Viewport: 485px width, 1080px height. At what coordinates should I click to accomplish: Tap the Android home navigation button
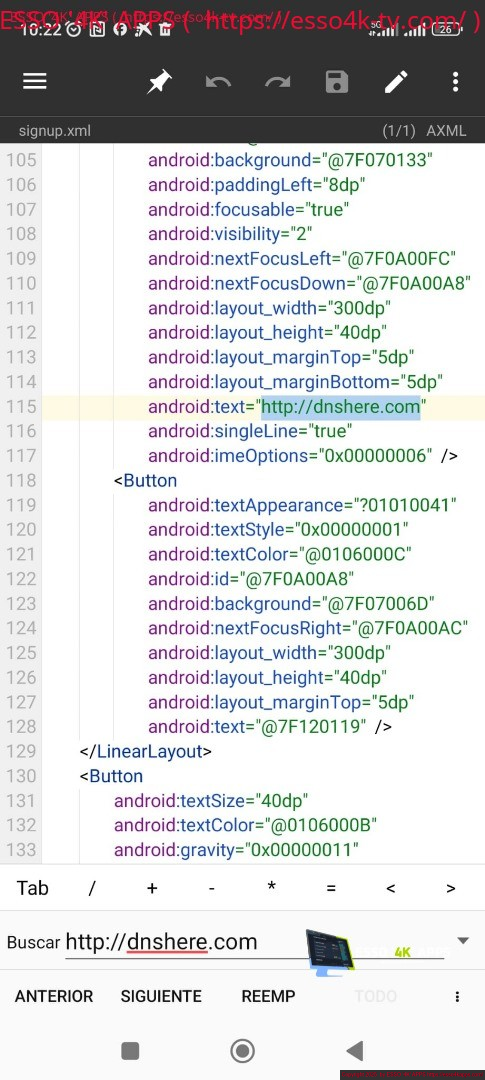[242, 1050]
